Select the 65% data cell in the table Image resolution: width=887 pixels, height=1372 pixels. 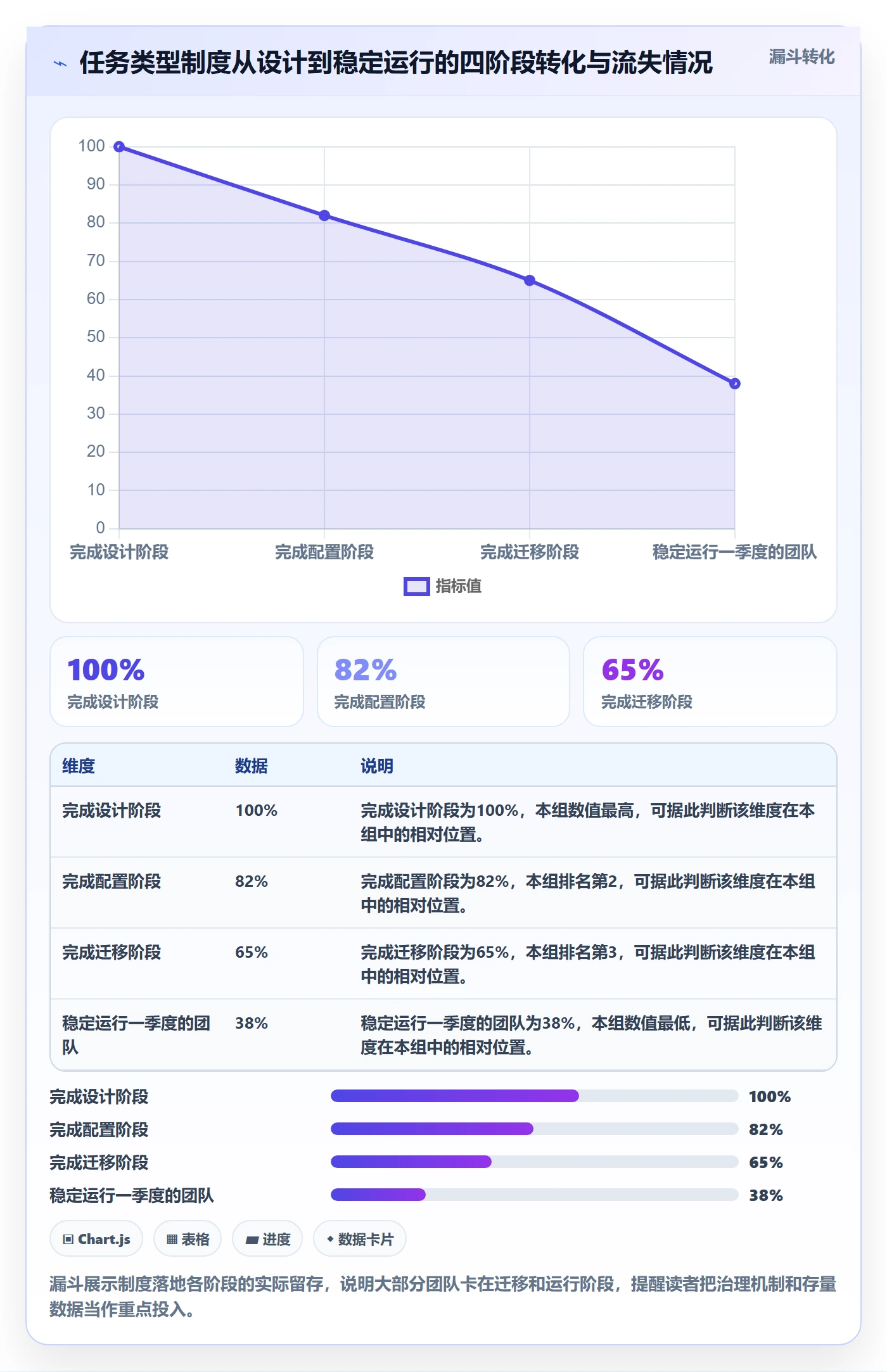[252, 953]
